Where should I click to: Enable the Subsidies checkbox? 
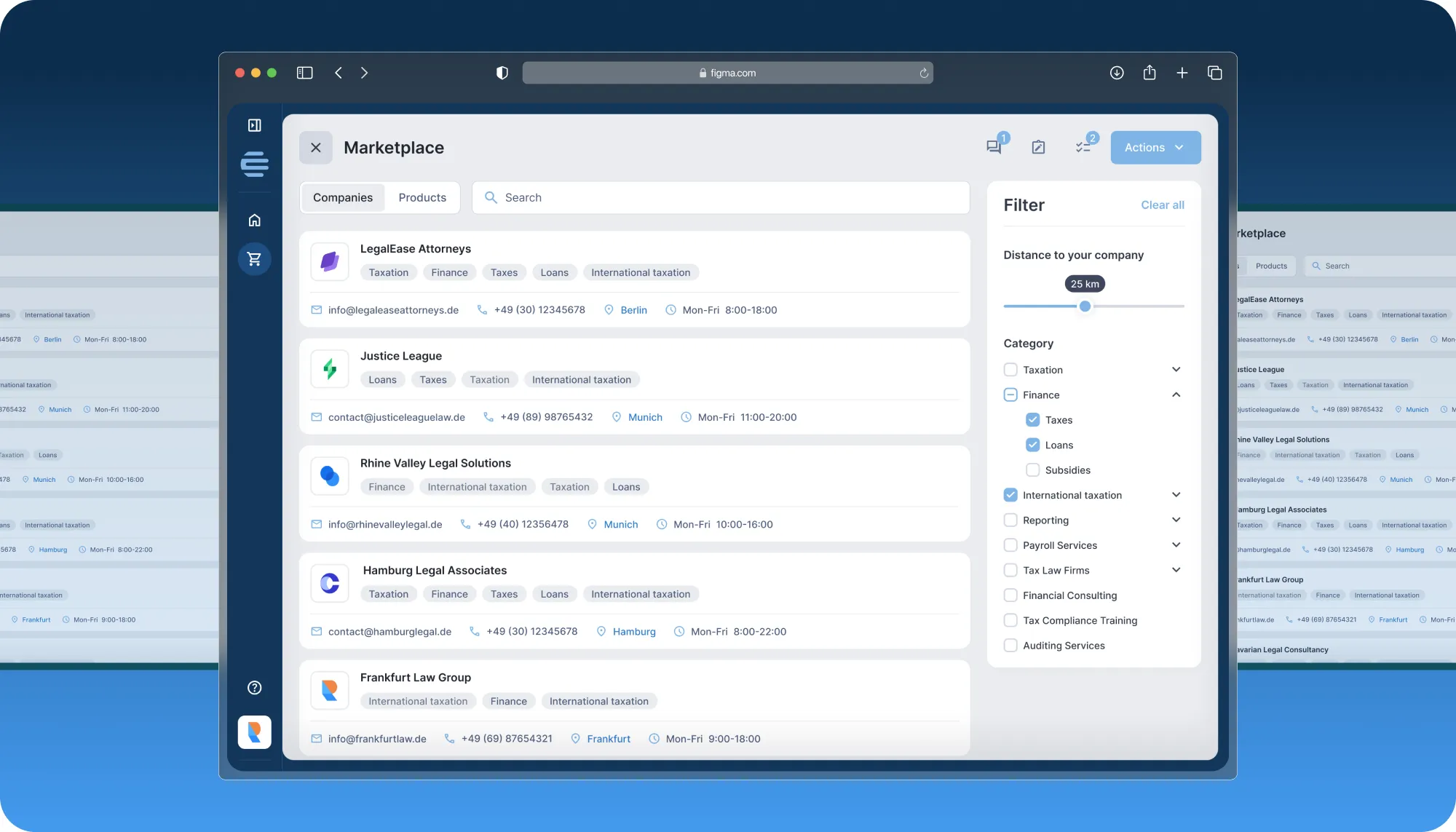click(1032, 470)
